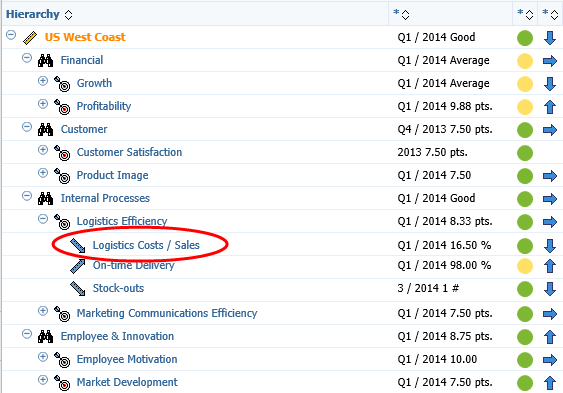Click the ruler icon beside On-time Delivery
The height and width of the screenshot is (393, 563).
click(x=78, y=266)
